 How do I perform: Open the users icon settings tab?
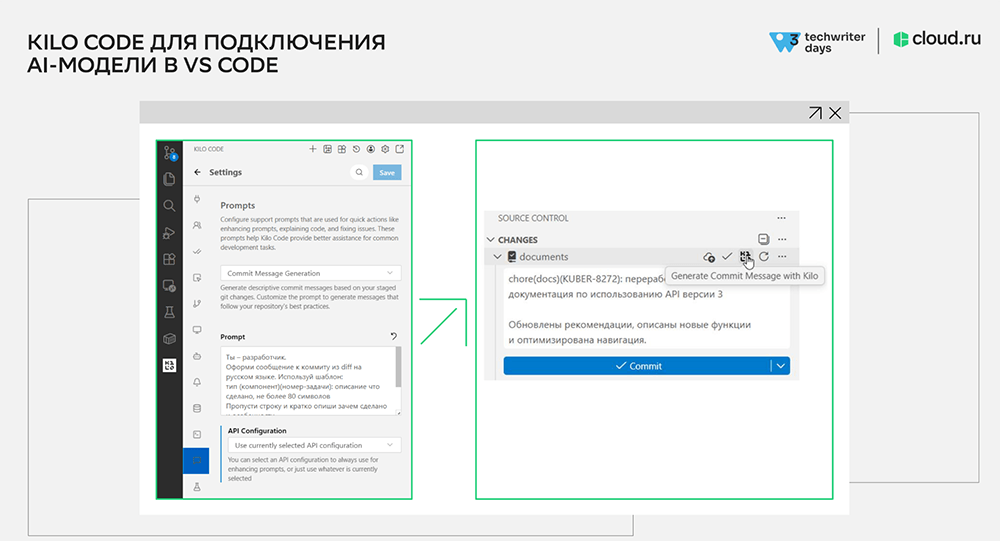click(197, 225)
